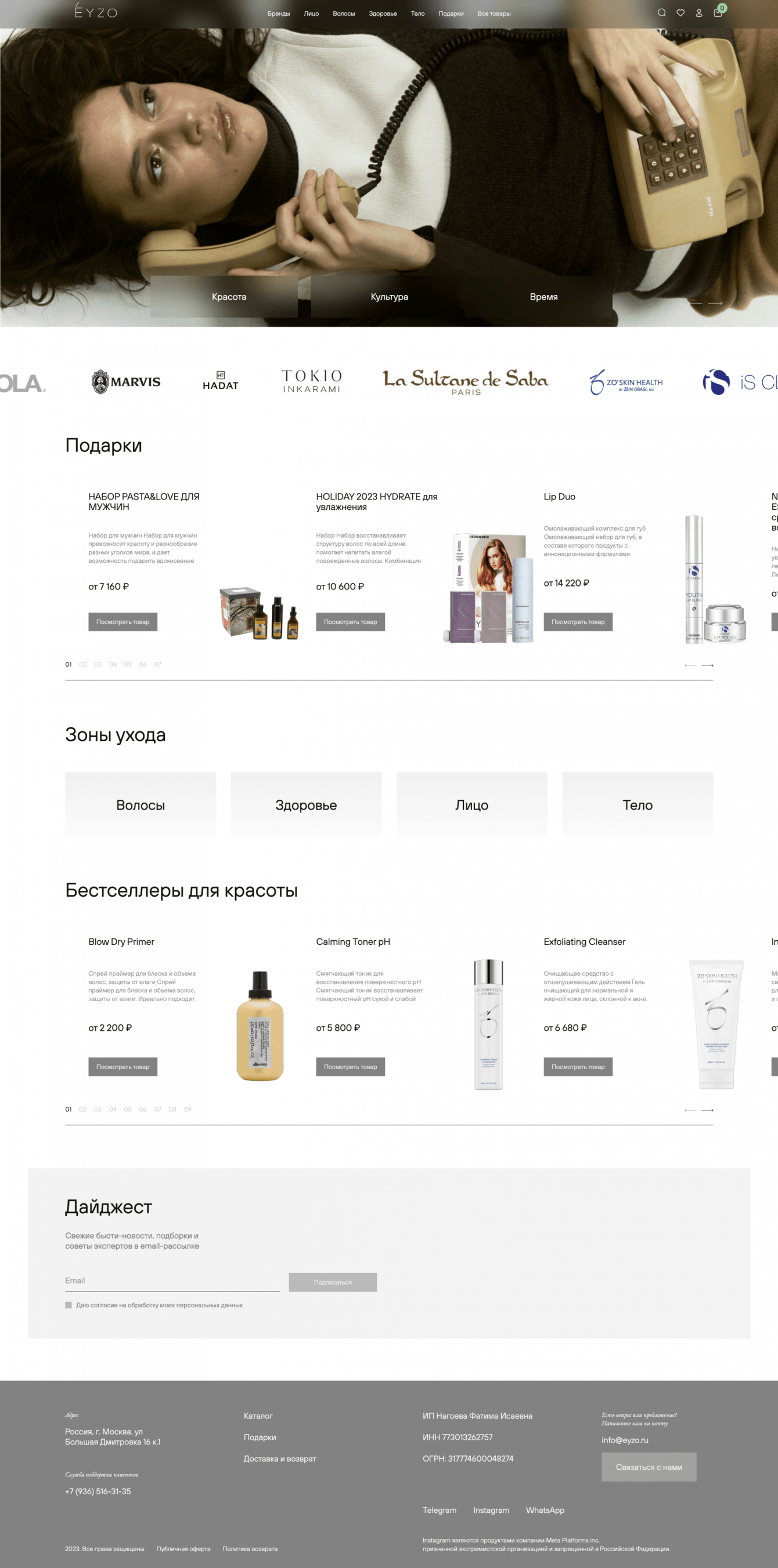Screen dimensions: 778x1568
Task: Click Посмотреть товар for Lip Duo
Action: click(578, 621)
